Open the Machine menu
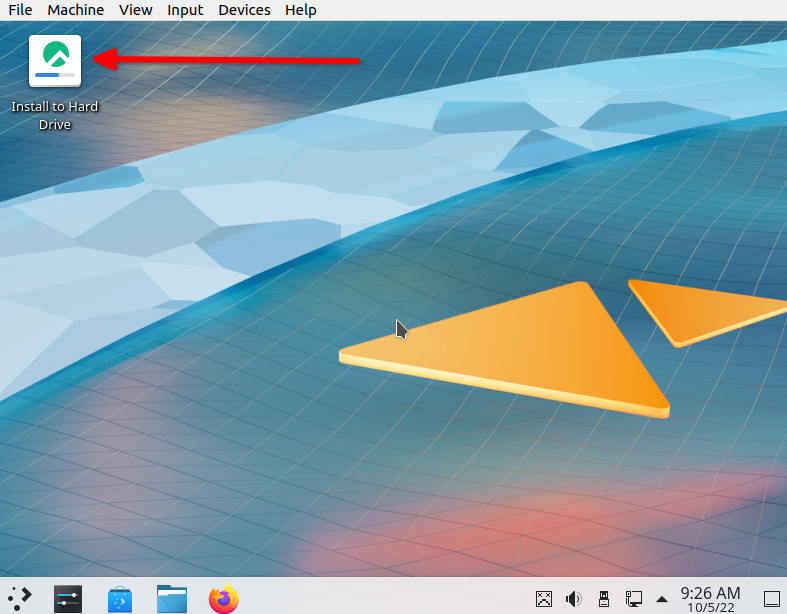Viewport: 787px width, 614px height. pos(75,10)
